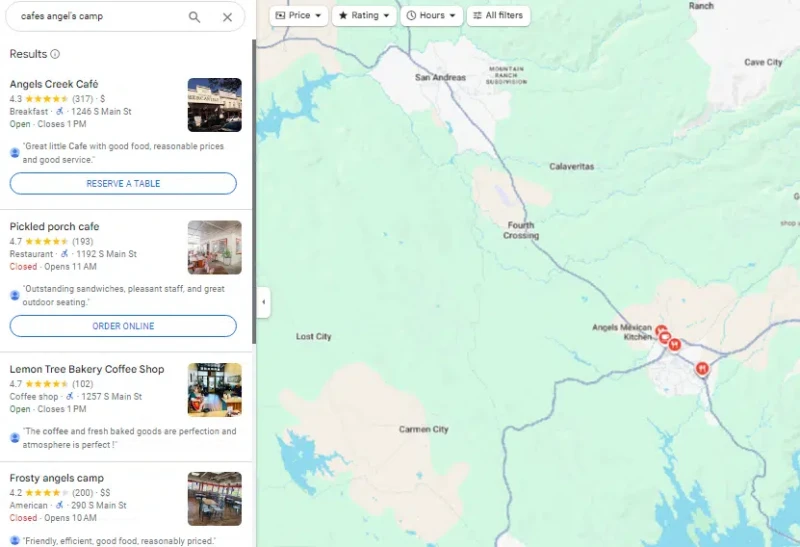Click the Fourth Crossing map label

(521, 230)
